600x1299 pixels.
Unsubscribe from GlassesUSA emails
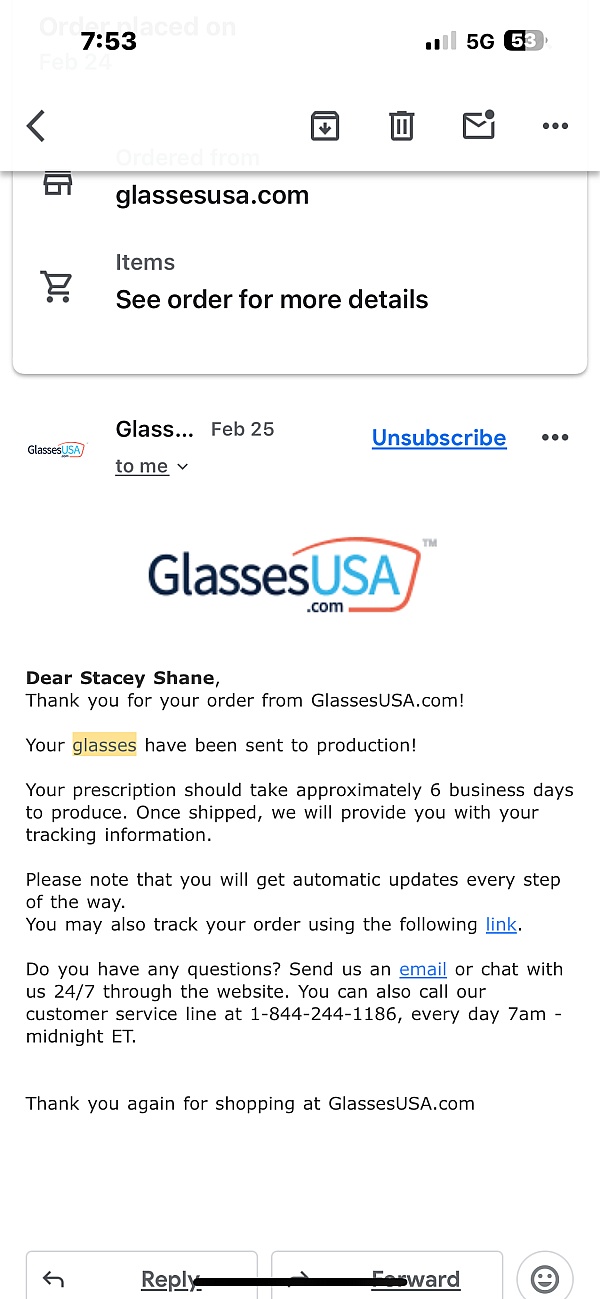(x=439, y=438)
